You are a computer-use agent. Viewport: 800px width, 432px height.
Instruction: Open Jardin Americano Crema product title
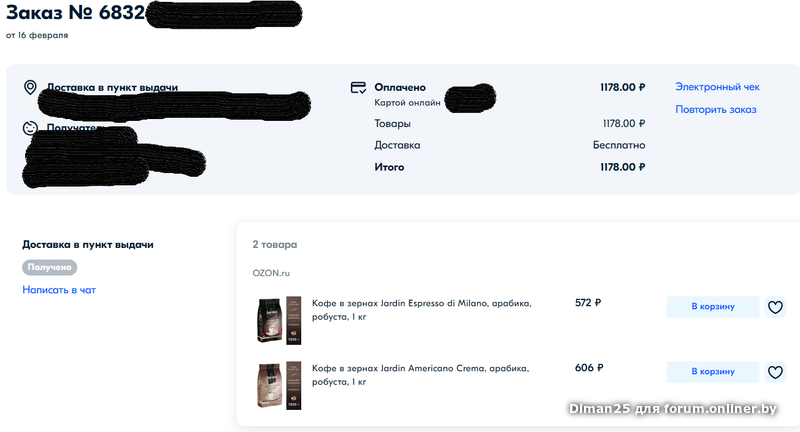[420, 375]
